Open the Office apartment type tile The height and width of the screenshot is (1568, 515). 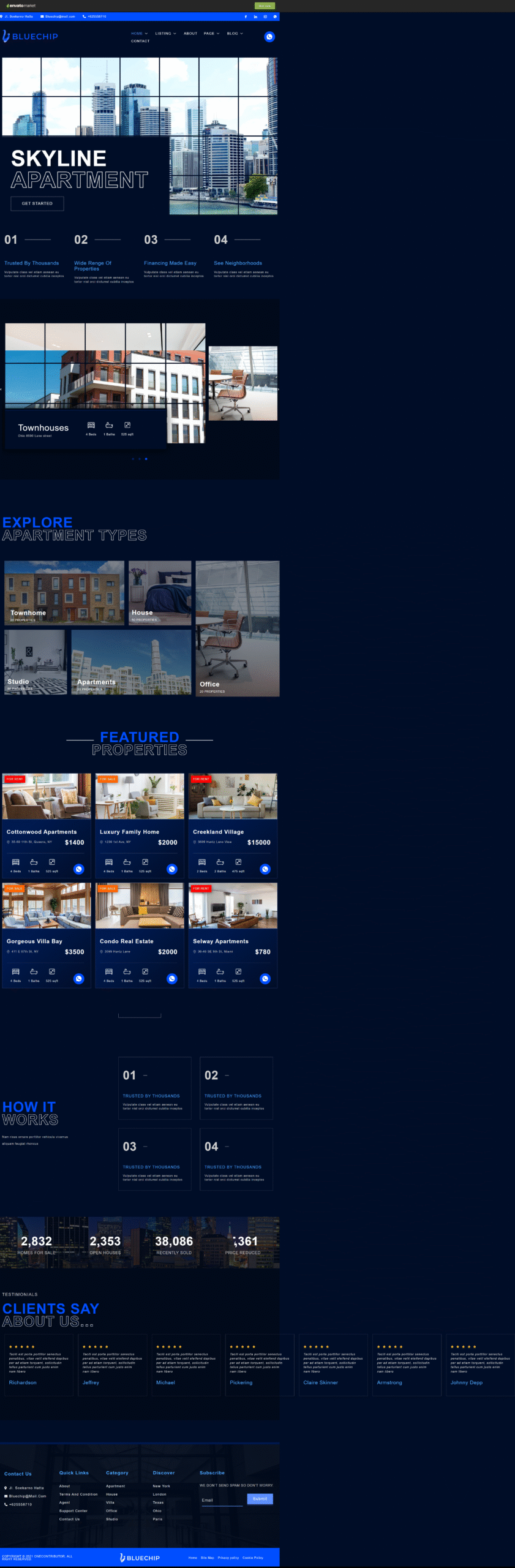click(x=238, y=628)
